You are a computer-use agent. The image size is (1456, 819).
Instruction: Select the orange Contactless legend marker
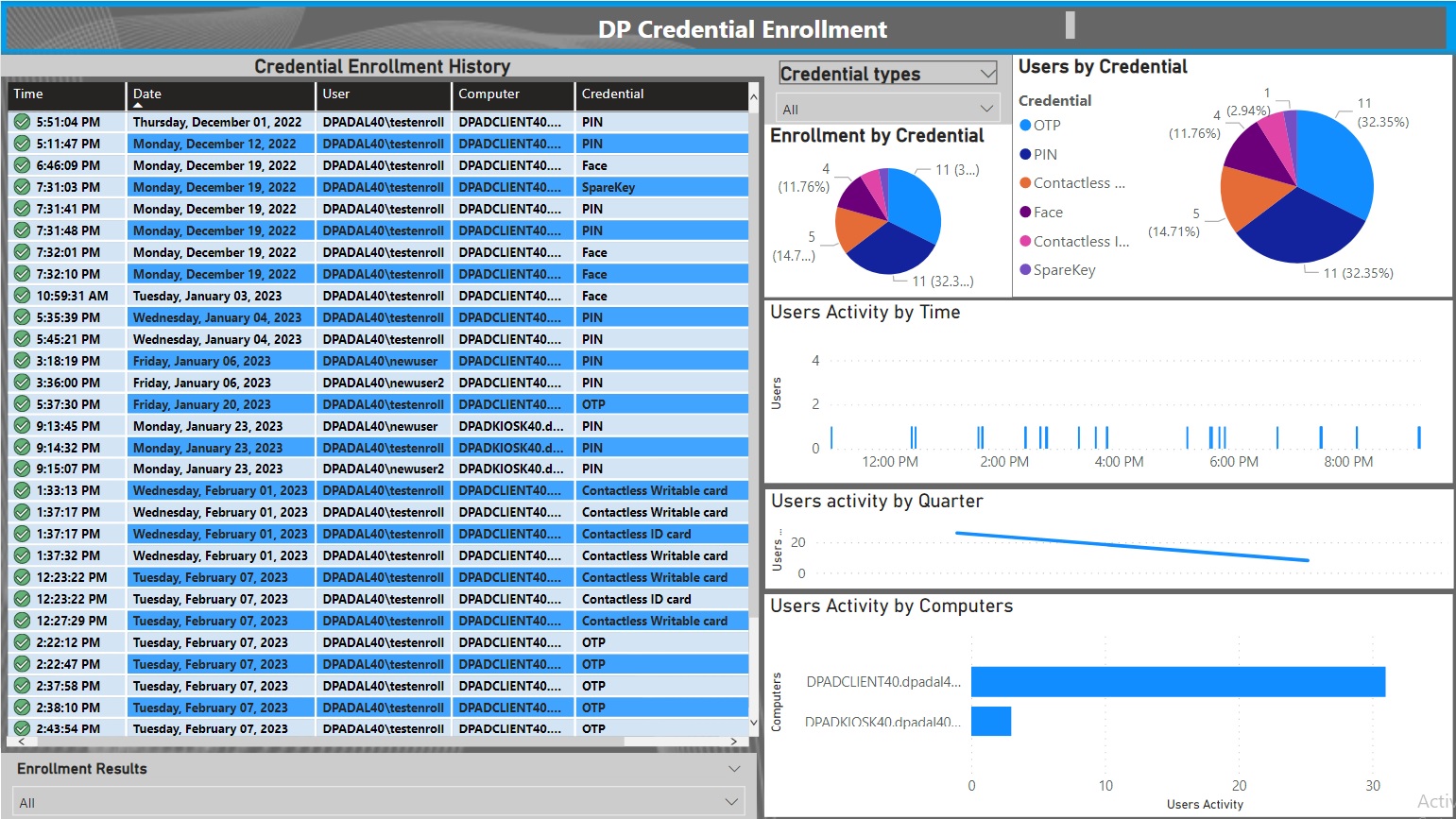click(1027, 182)
